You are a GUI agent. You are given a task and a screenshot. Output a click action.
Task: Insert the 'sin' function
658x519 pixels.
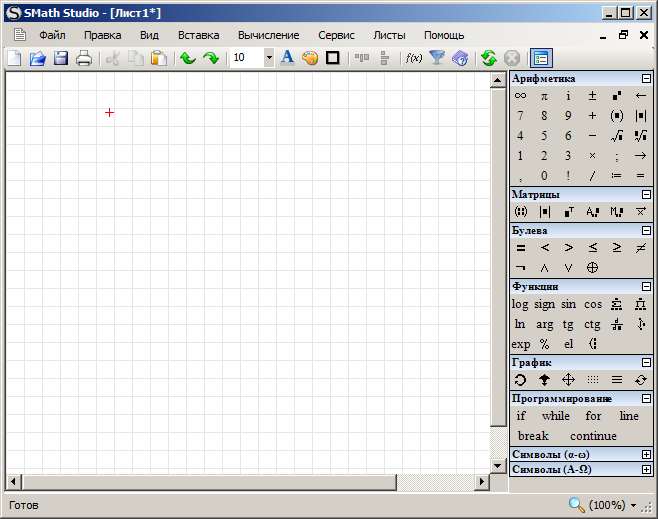(x=568, y=304)
